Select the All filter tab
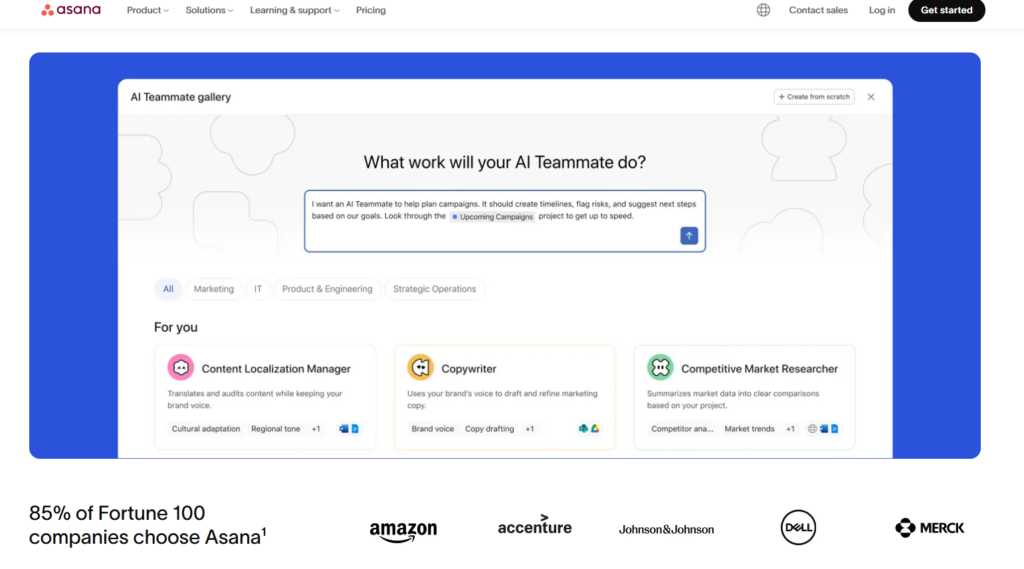This screenshot has height=569, width=1024. click(x=168, y=289)
